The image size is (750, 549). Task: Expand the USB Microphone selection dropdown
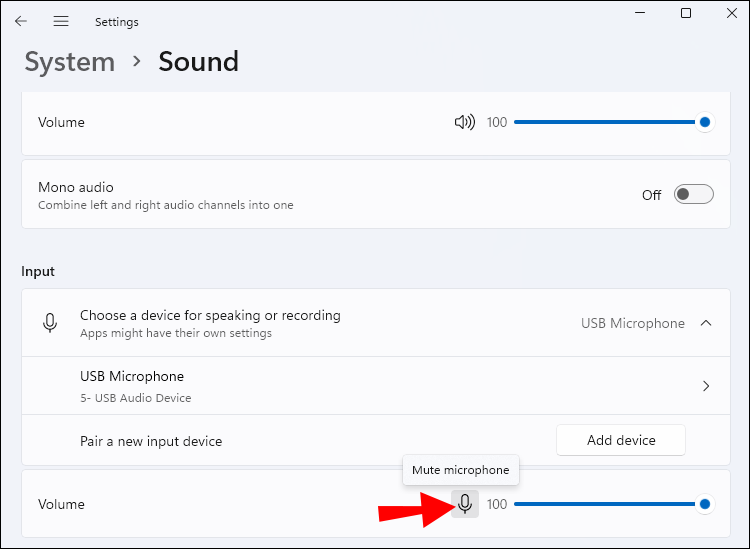click(633, 323)
